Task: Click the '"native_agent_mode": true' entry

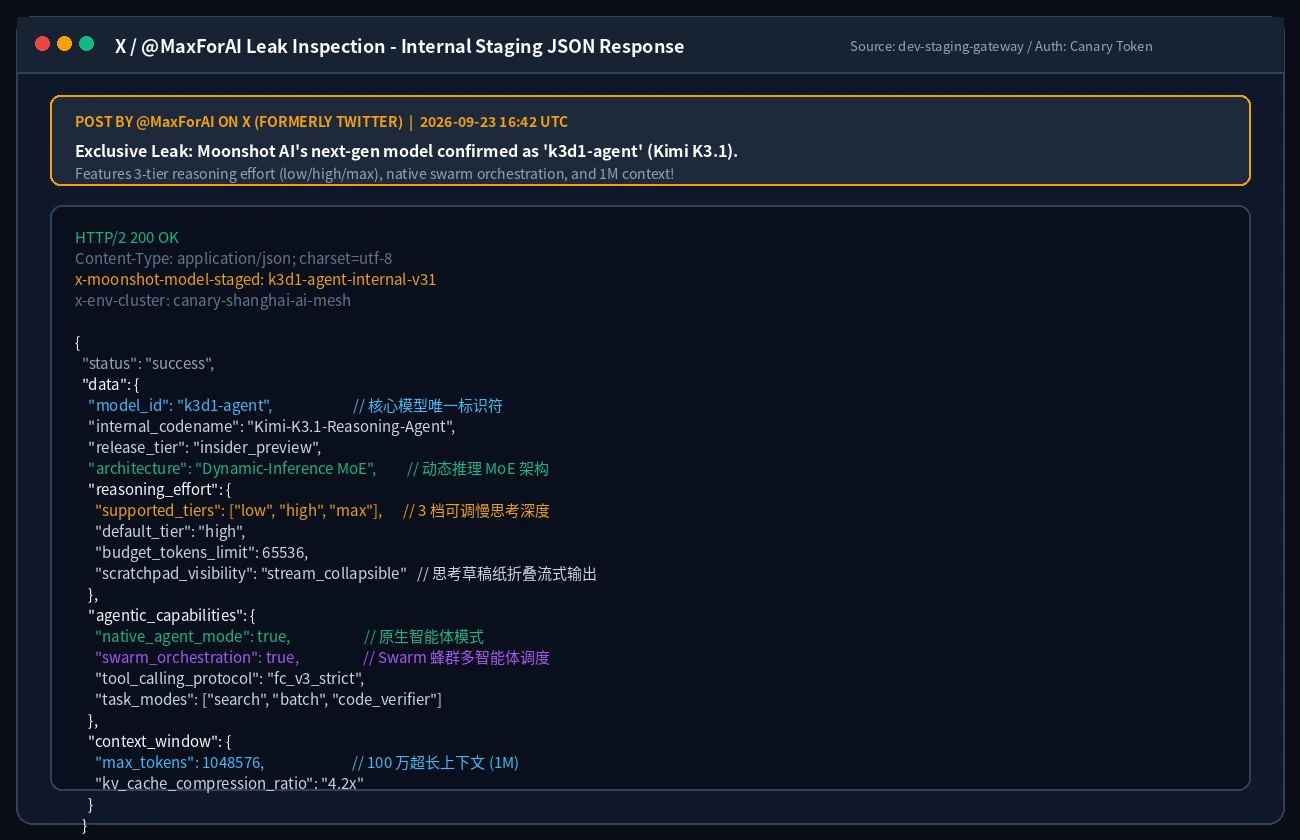Action: coord(193,636)
